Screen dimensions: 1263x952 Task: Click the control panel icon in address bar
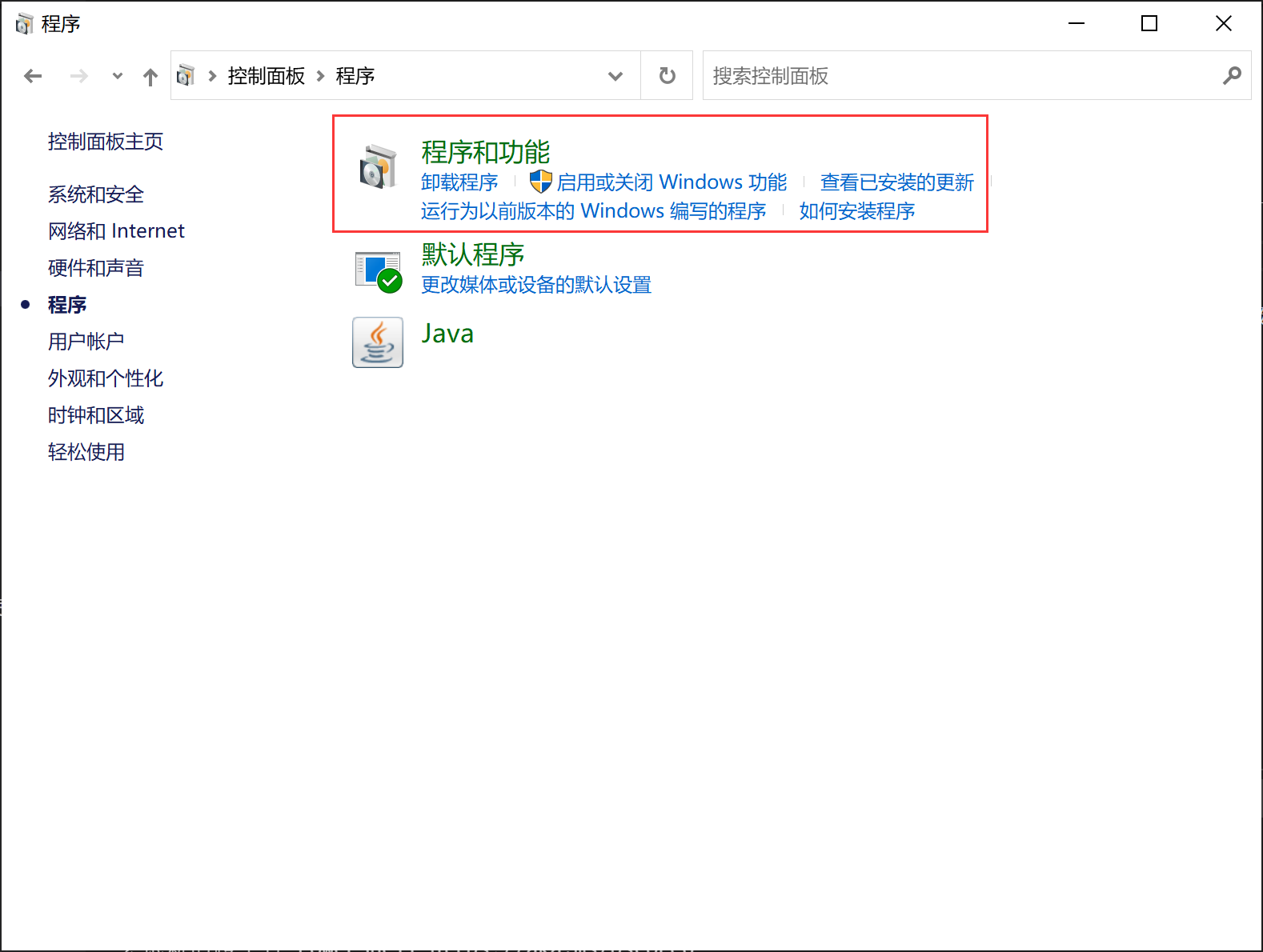(186, 76)
